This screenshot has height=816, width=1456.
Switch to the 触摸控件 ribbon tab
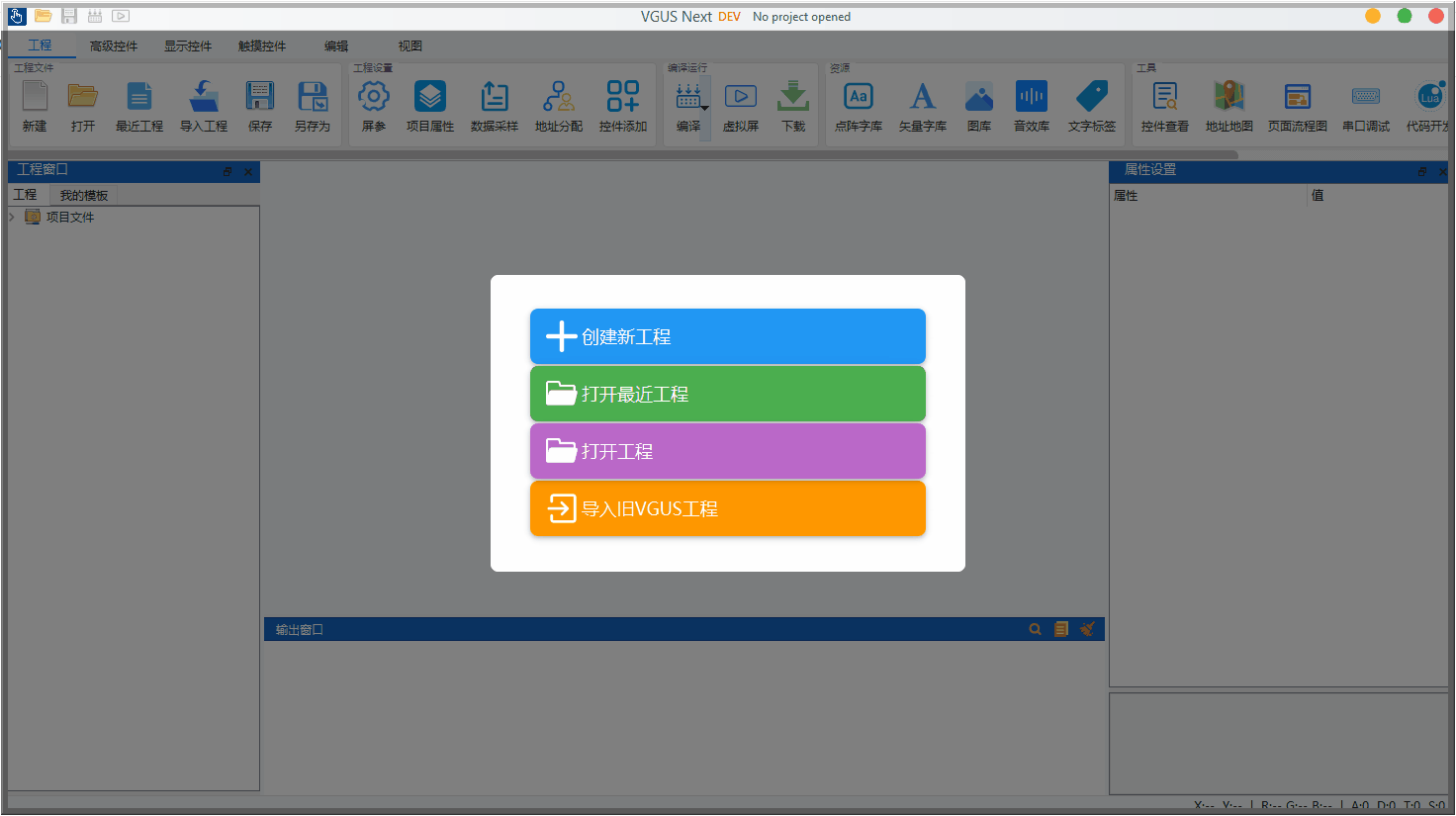pyautogui.click(x=262, y=45)
